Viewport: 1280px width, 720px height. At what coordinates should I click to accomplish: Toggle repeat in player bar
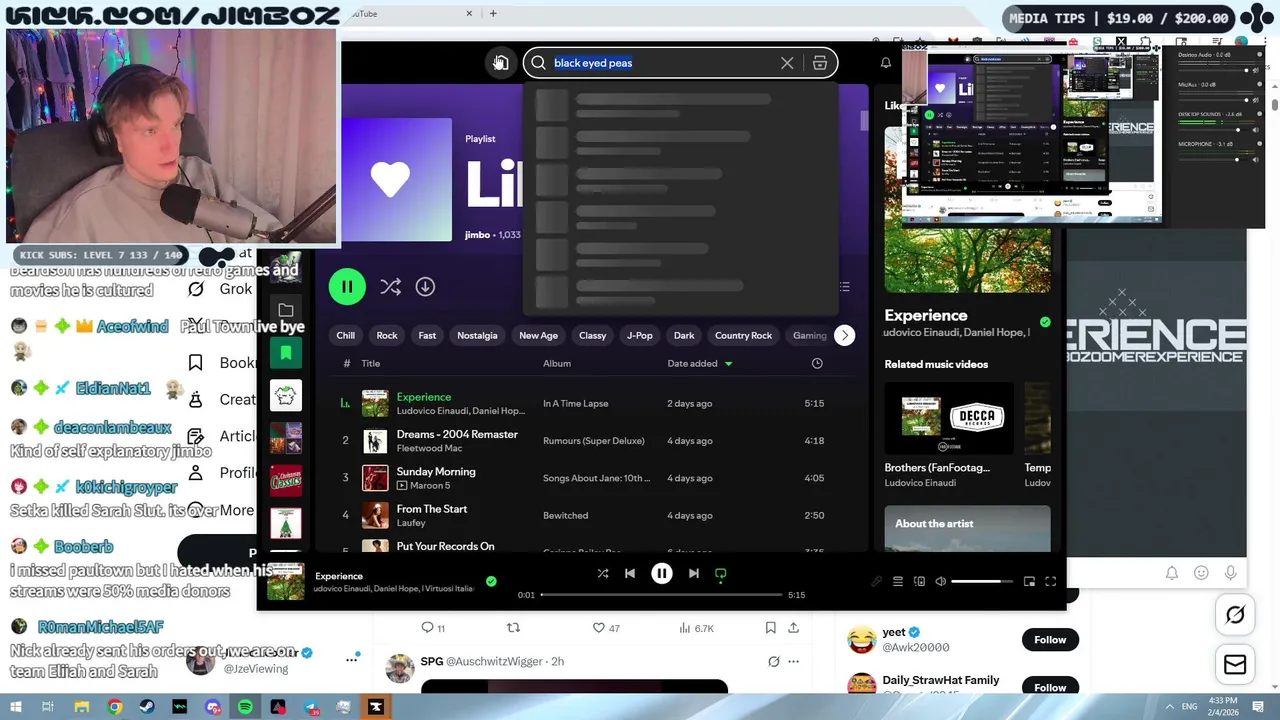(720, 574)
